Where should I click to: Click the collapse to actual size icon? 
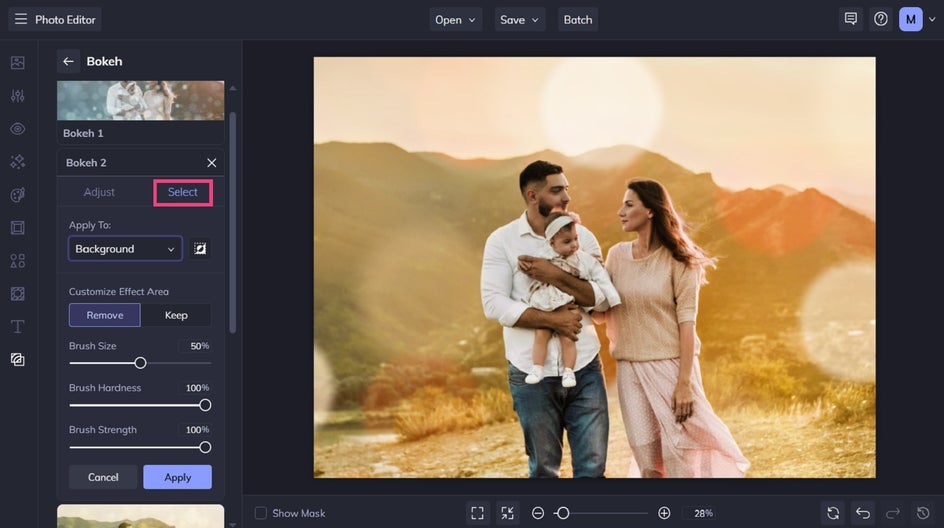(x=508, y=513)
